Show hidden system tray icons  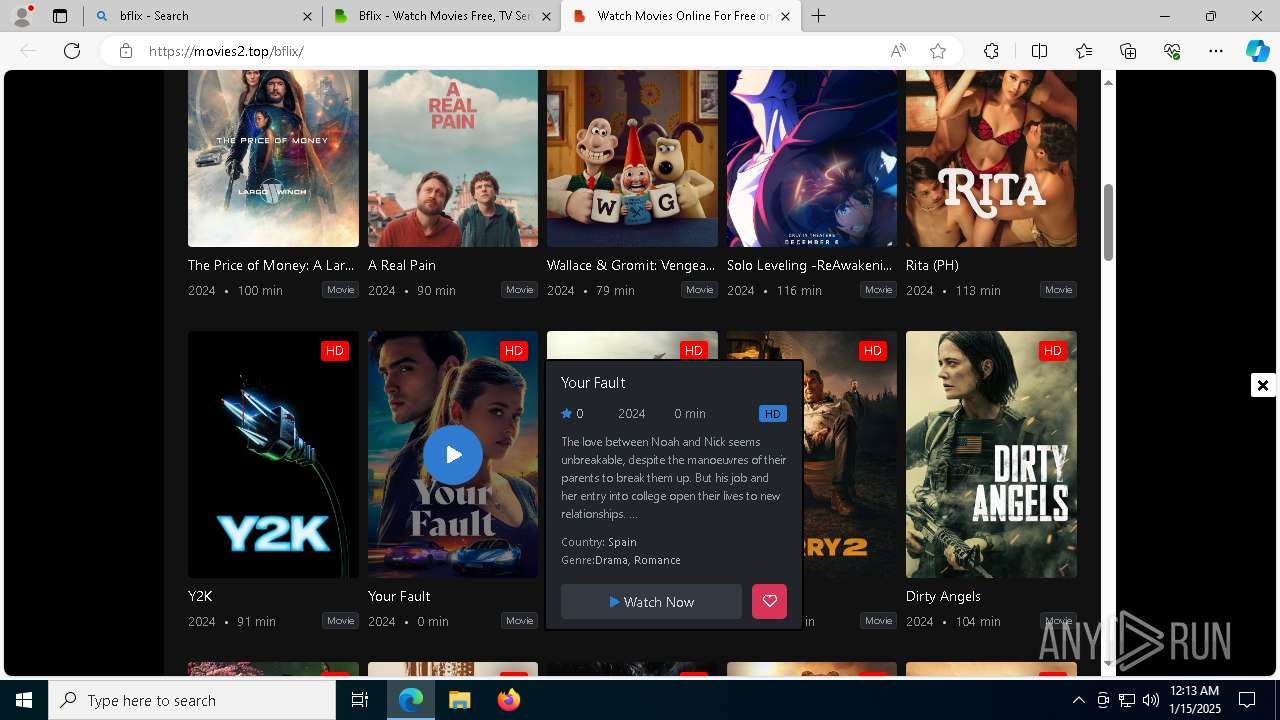(1078, 700)
